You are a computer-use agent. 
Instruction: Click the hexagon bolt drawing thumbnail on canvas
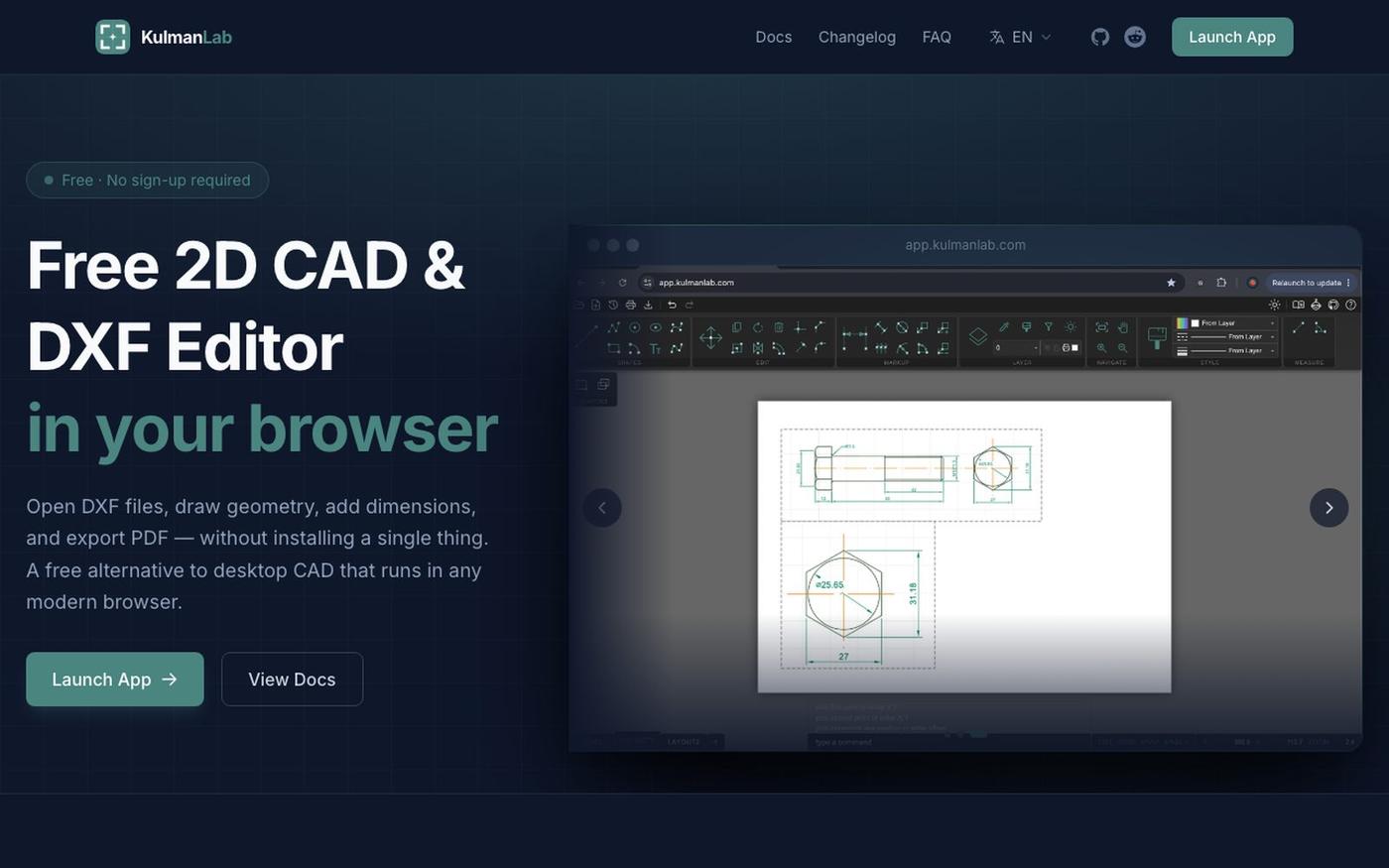[x=858, y=595]
